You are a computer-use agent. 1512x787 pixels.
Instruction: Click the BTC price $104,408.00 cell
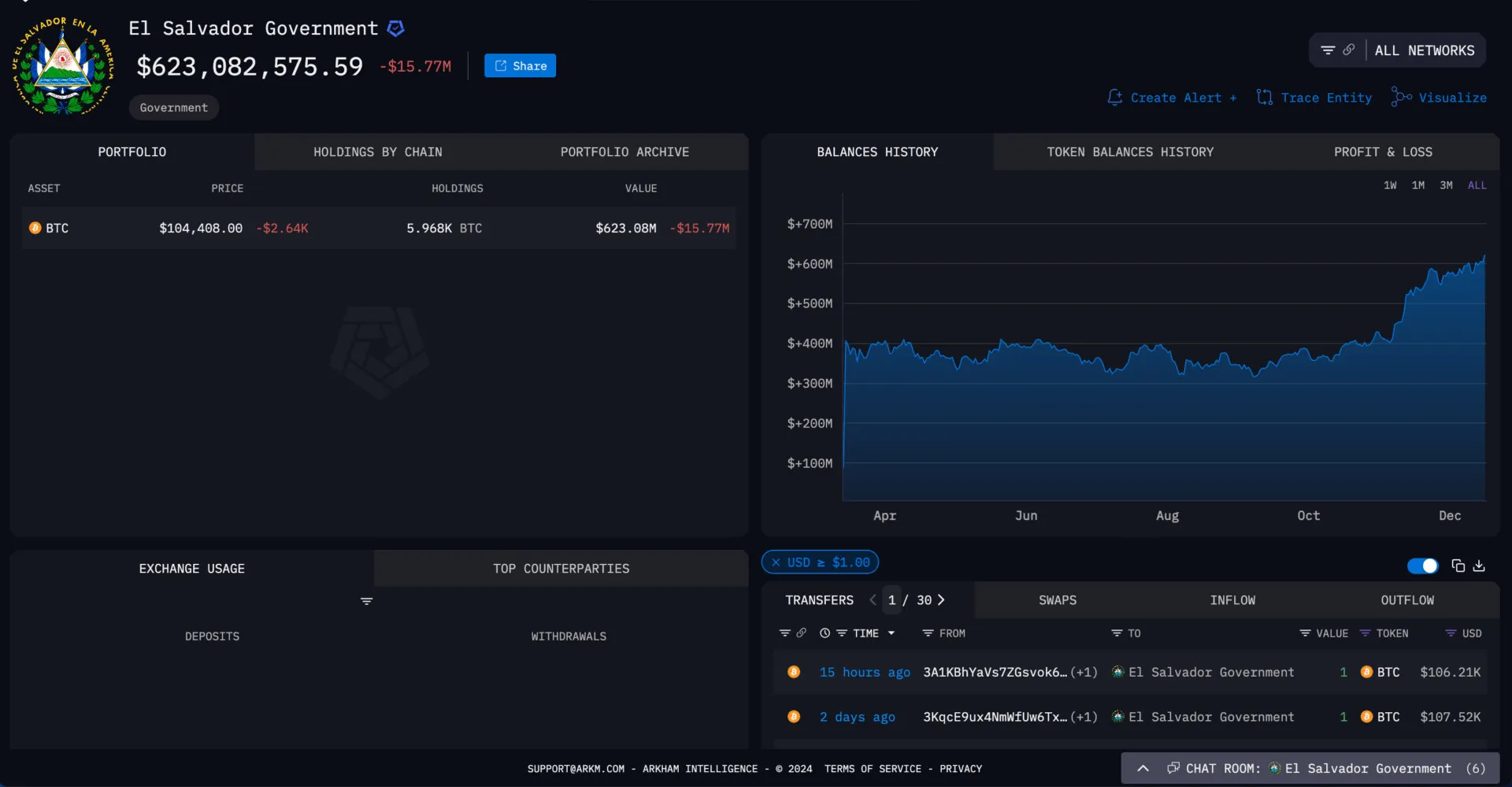click(x=201, y=228)
